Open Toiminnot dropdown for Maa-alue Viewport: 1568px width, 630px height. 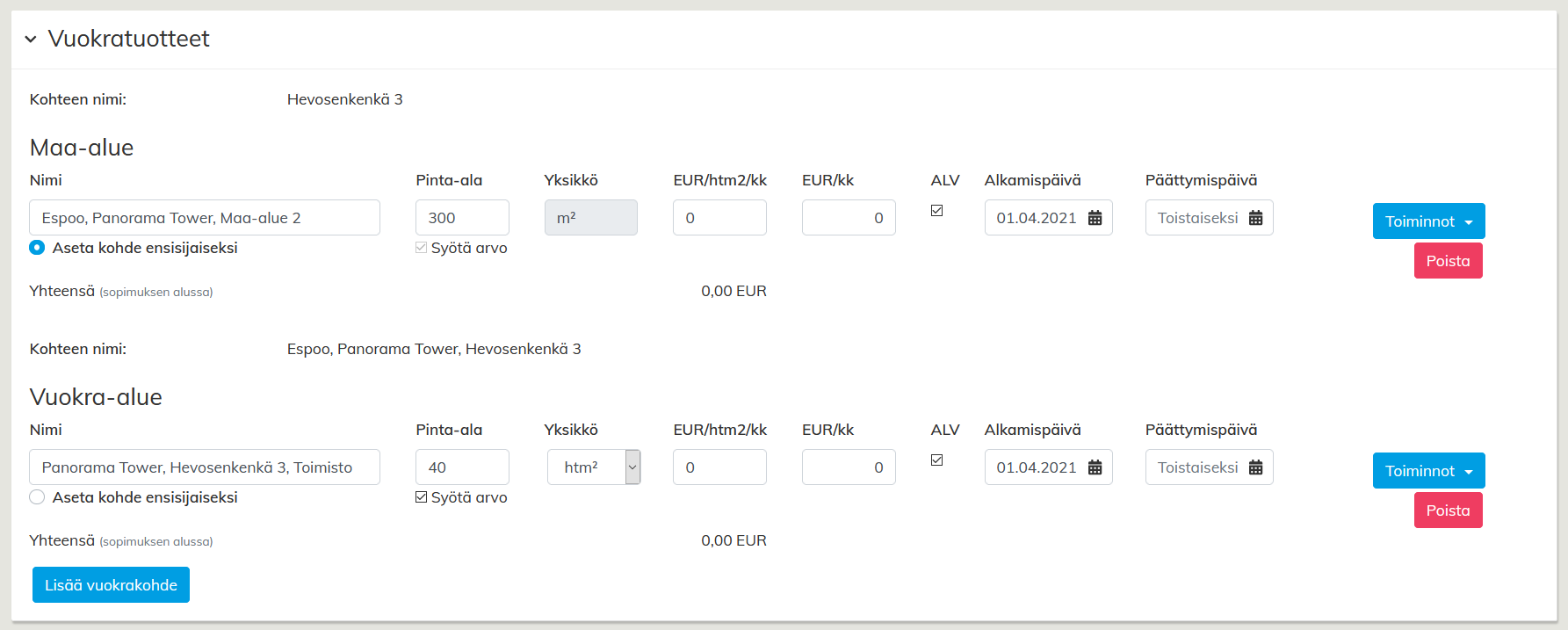coord(1428,221)
